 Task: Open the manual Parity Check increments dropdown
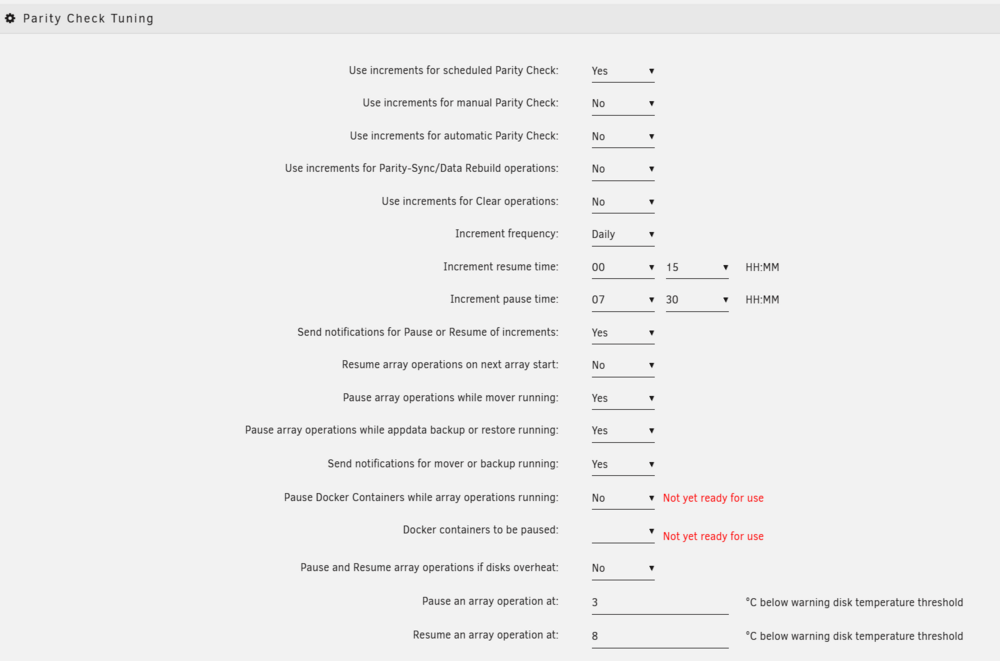point(622,103)
